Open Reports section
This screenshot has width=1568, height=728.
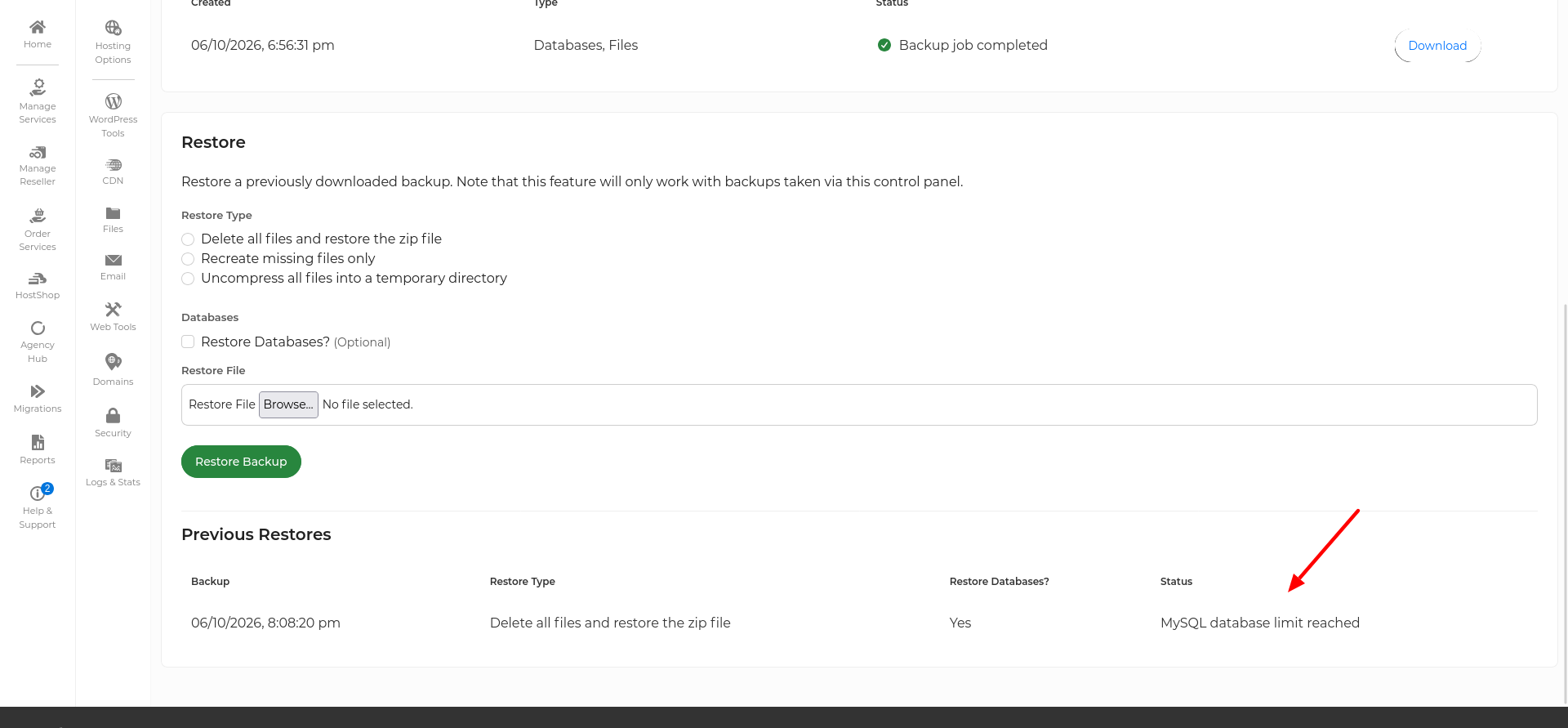click(38, 449)
